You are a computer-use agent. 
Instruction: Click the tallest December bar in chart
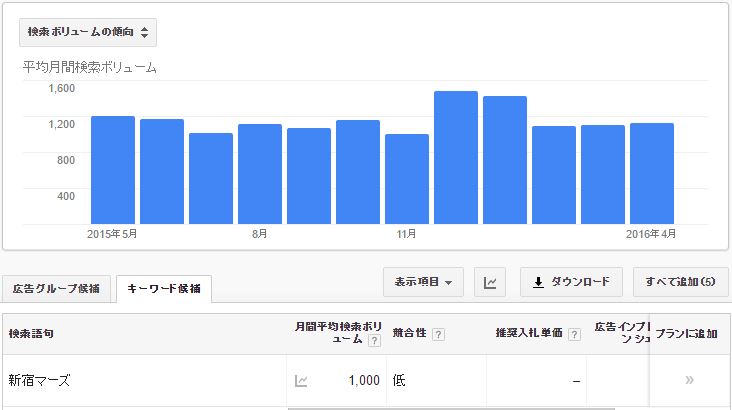pos(456,157)
